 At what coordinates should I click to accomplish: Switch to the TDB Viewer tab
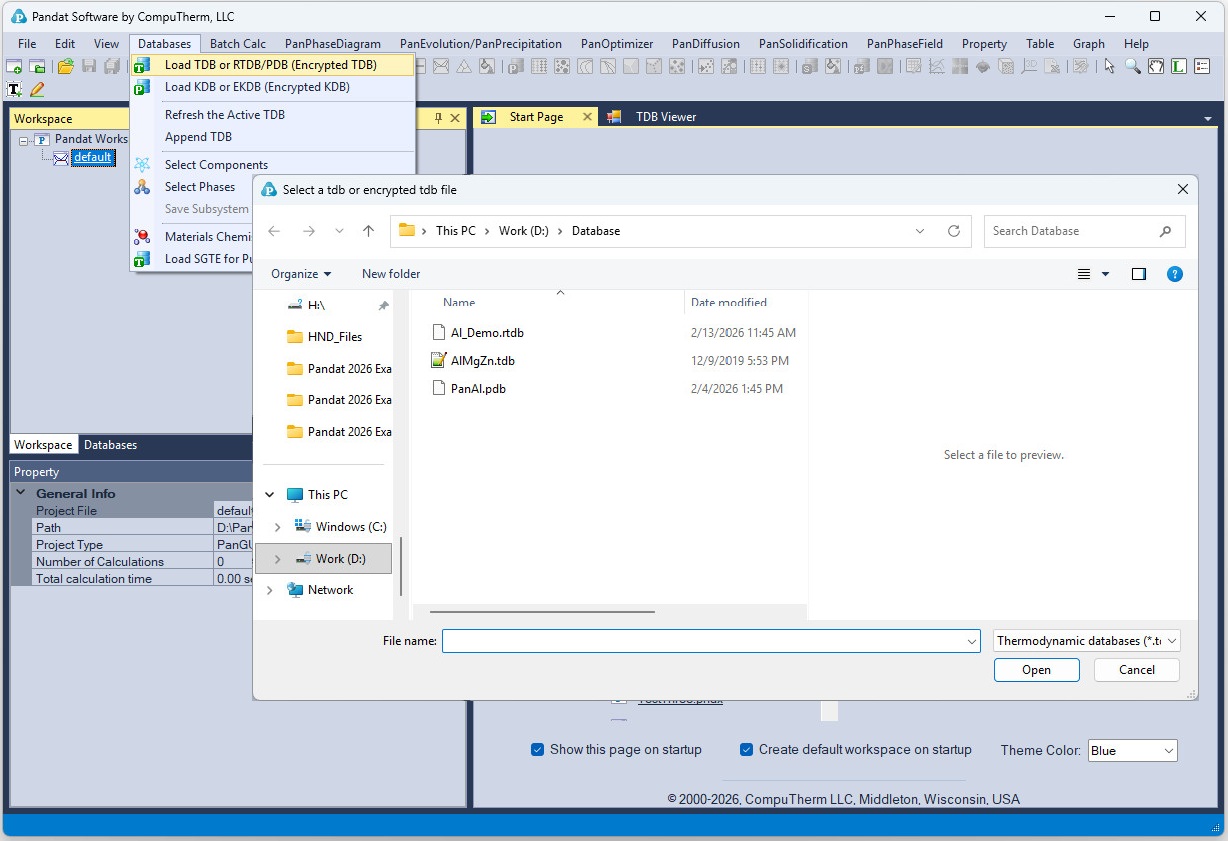665,117
